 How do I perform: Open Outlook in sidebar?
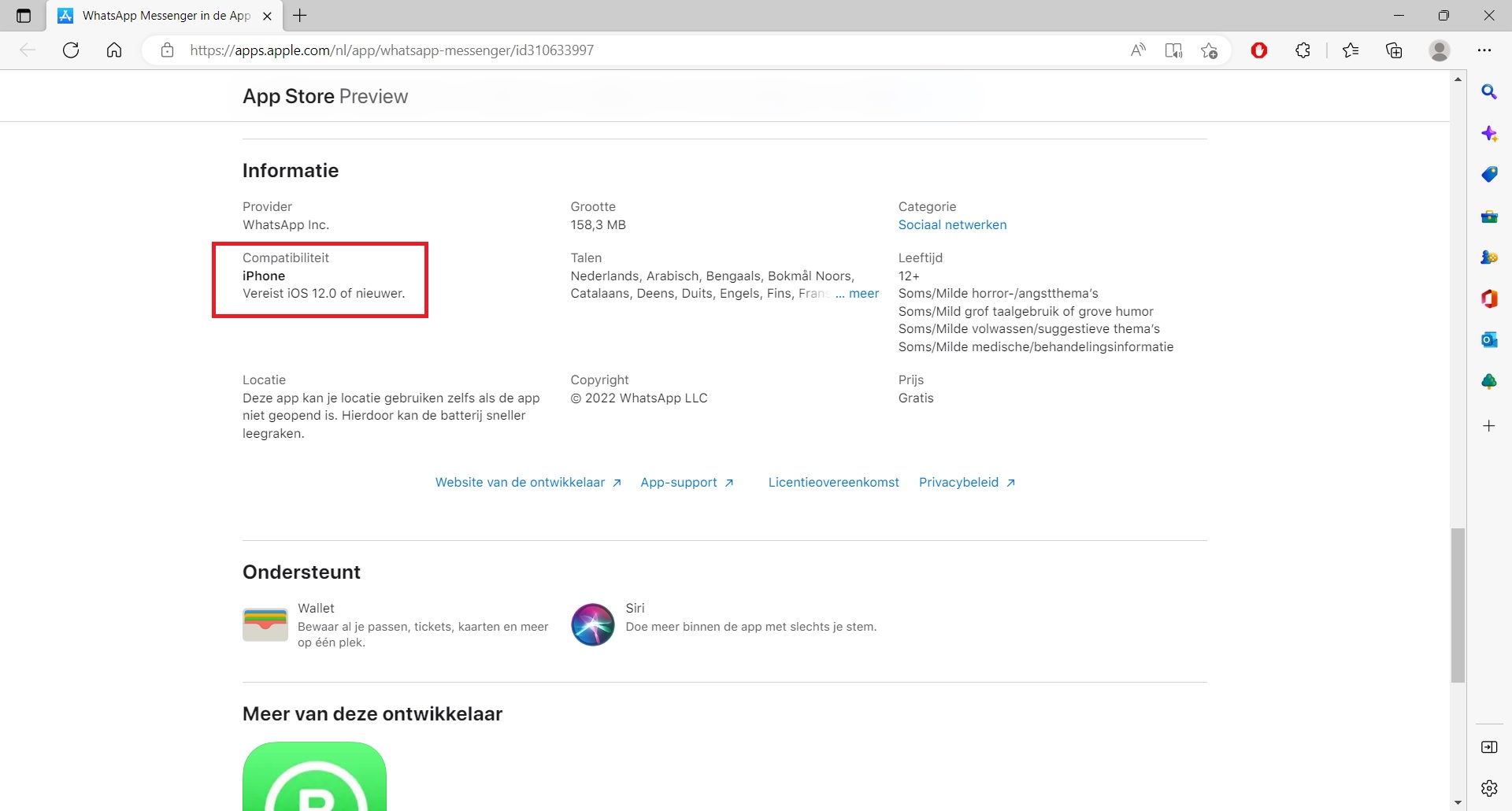click(1489, 339)
